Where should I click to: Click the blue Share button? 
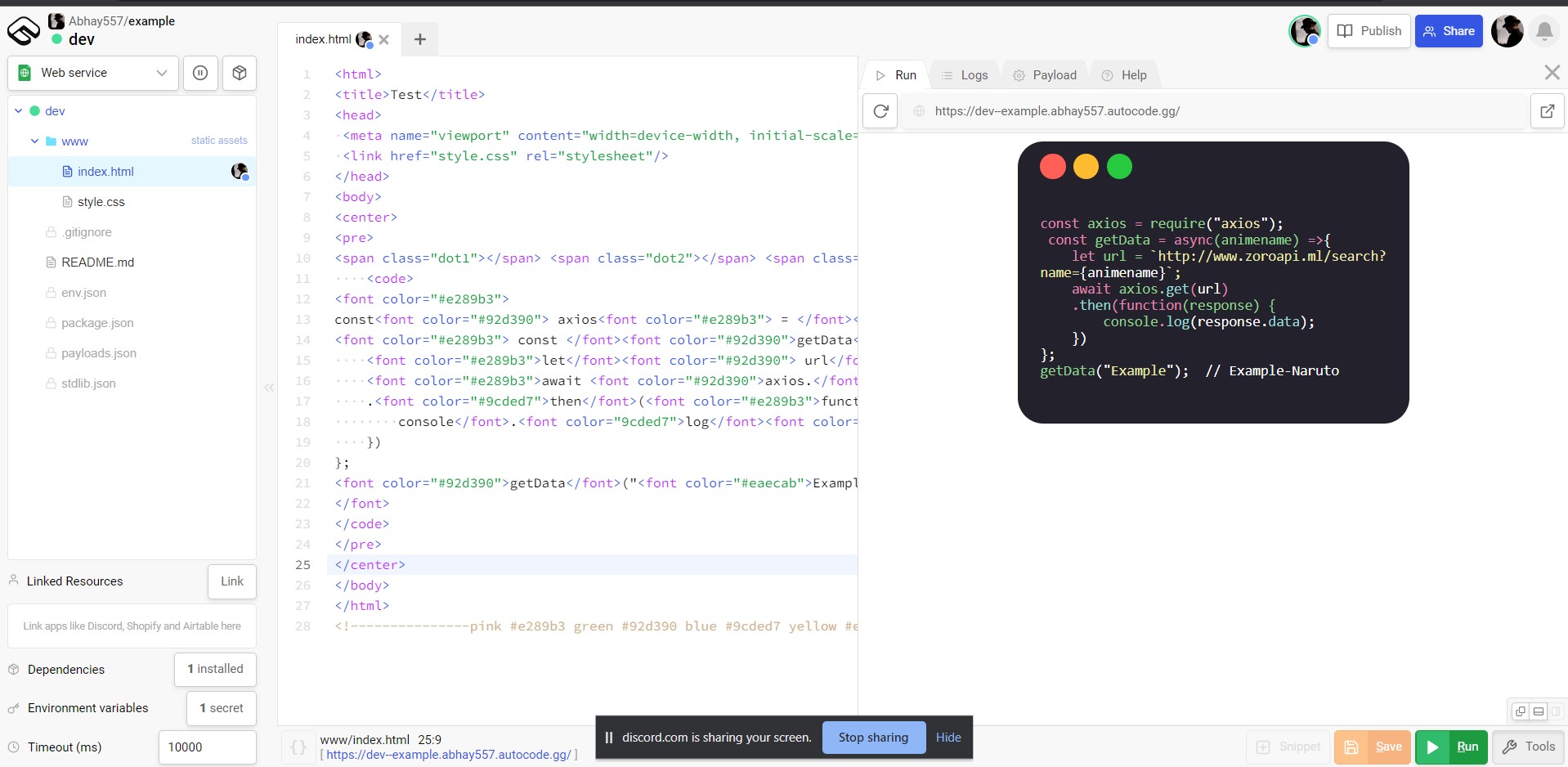[x=1449, y=31]
